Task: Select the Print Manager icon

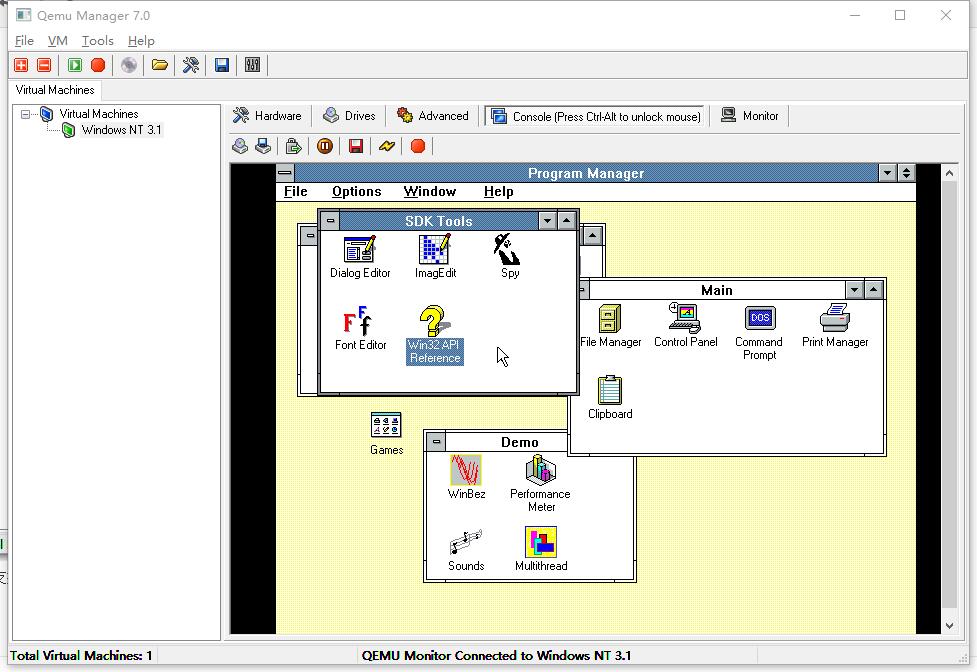Action: tap(835, 326)
